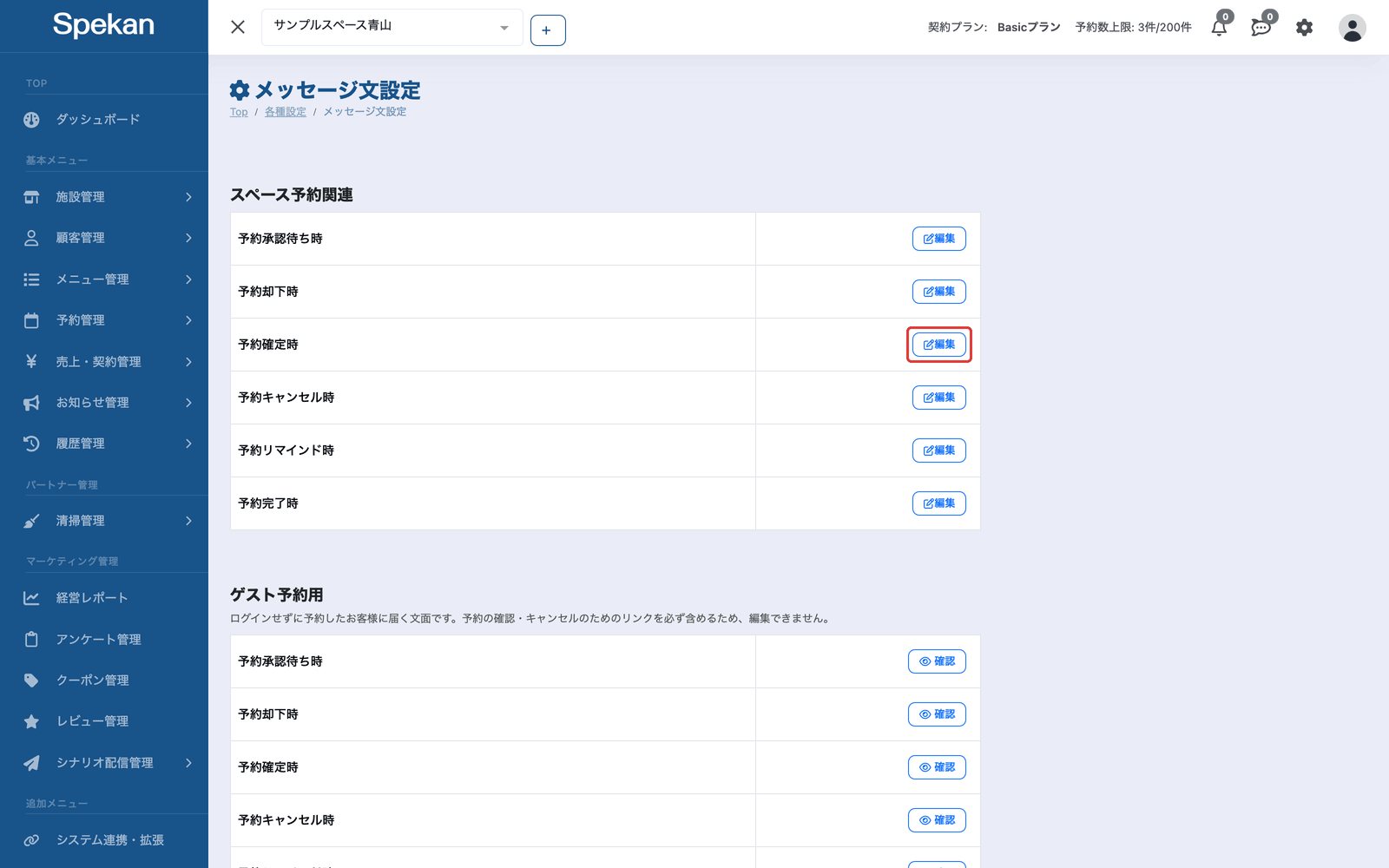The image size is (1389, 868).
Task: View guest 予約却下時 message via 確認
Action: (937, 714)
